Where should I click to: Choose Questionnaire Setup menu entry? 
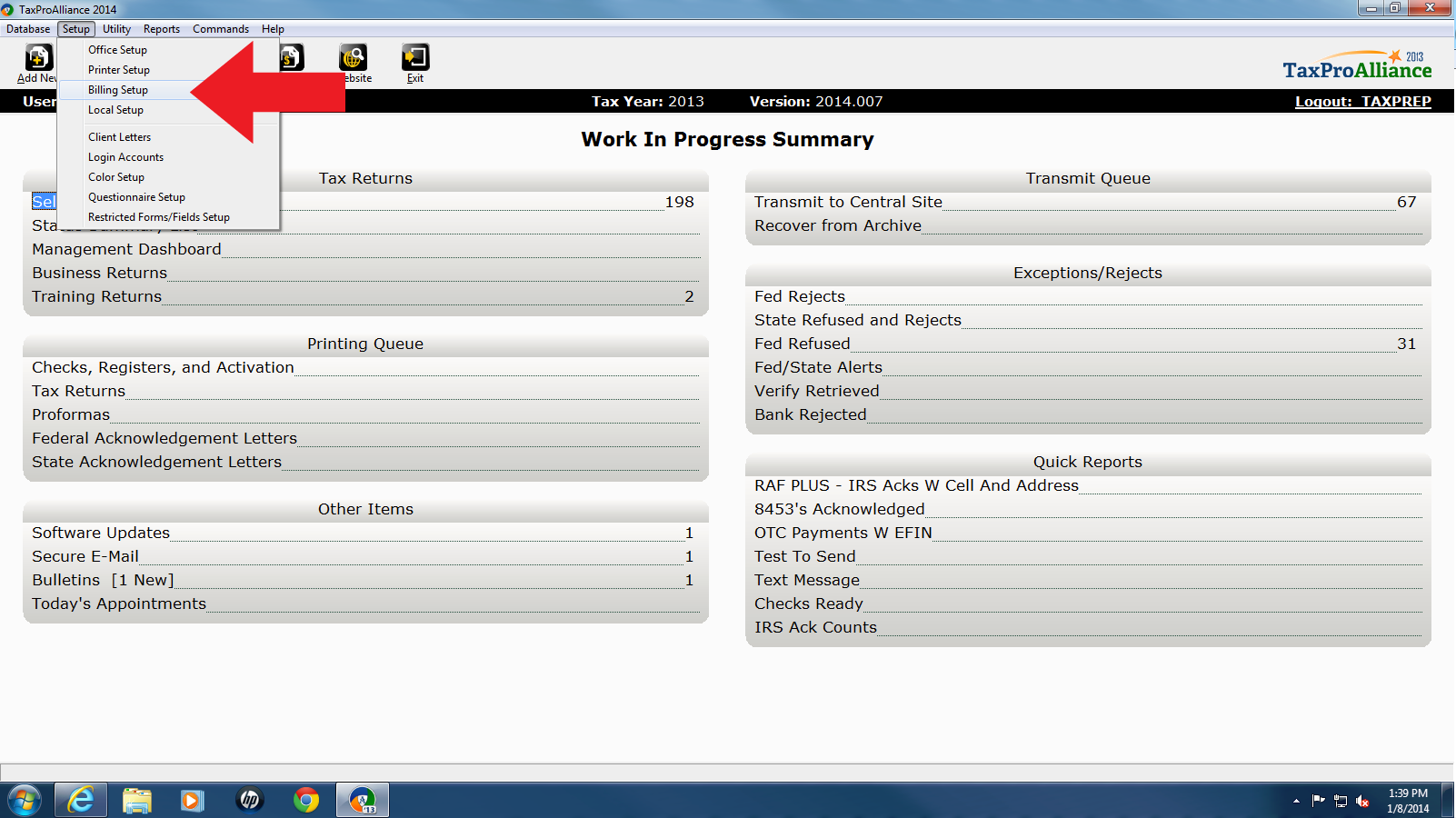point(168,197)
